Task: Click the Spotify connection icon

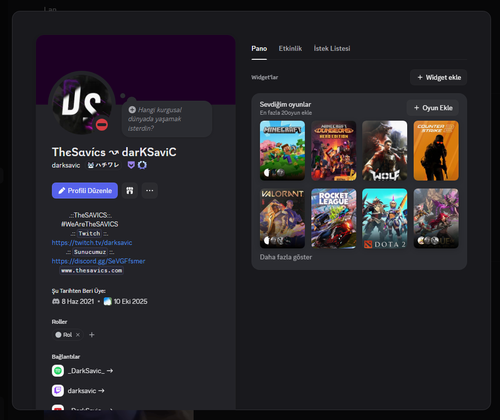Action: point(58,371)
